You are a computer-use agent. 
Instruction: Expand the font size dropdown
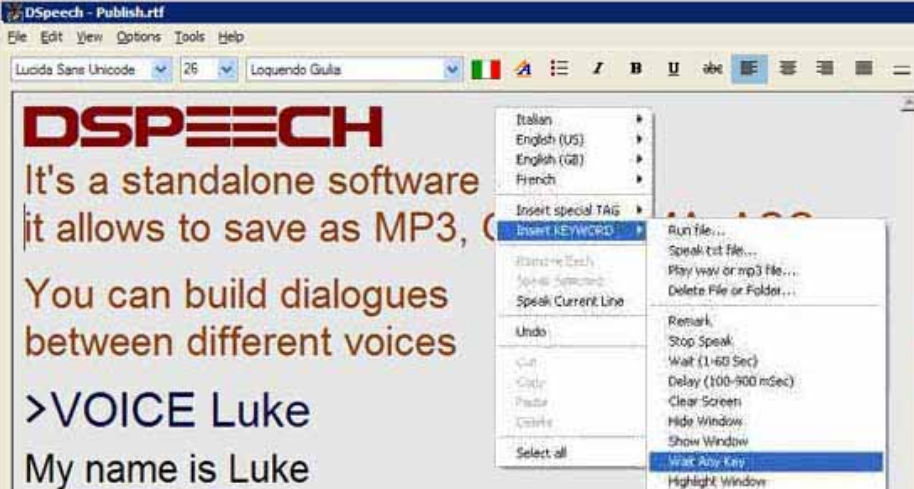[x=226, y=70]
